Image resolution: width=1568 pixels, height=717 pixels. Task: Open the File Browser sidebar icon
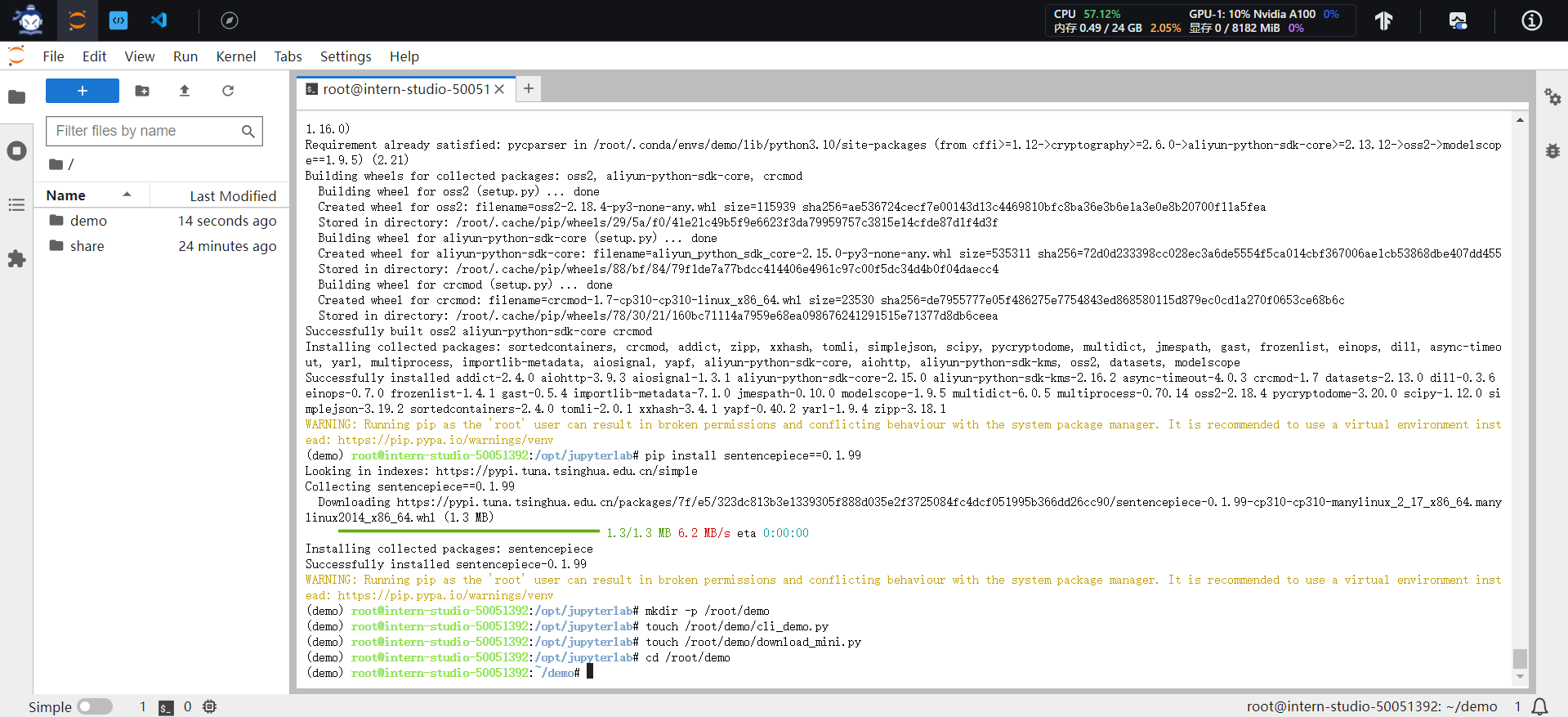(16, 97)
